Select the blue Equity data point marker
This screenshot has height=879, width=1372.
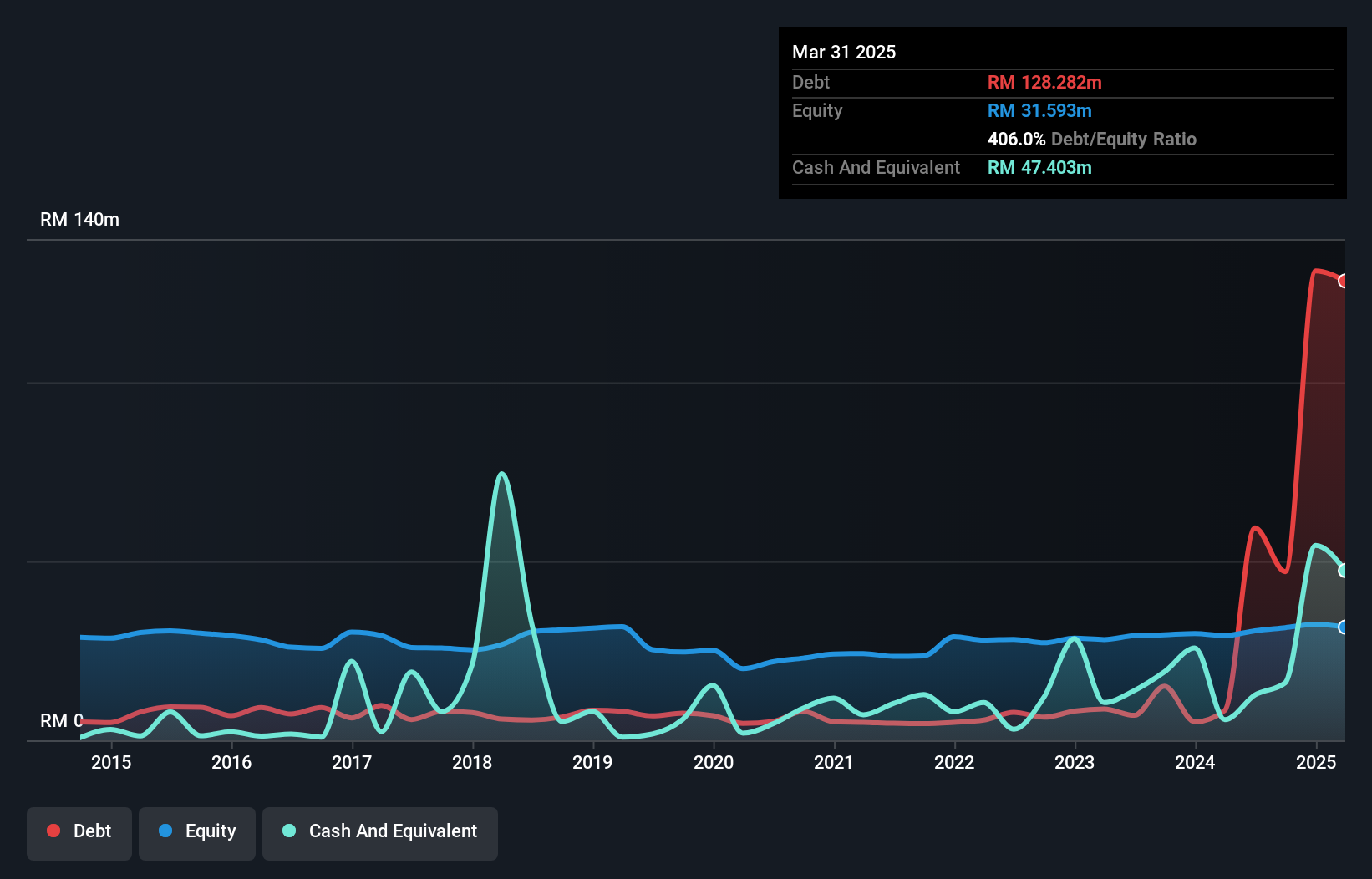click(1343, 627)
